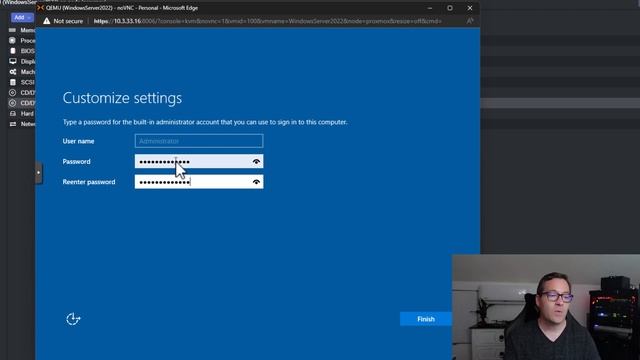Close the QEMU noVNC Edge window
Image resolution: width=640 pixels, height=360 pixels.
470,8
